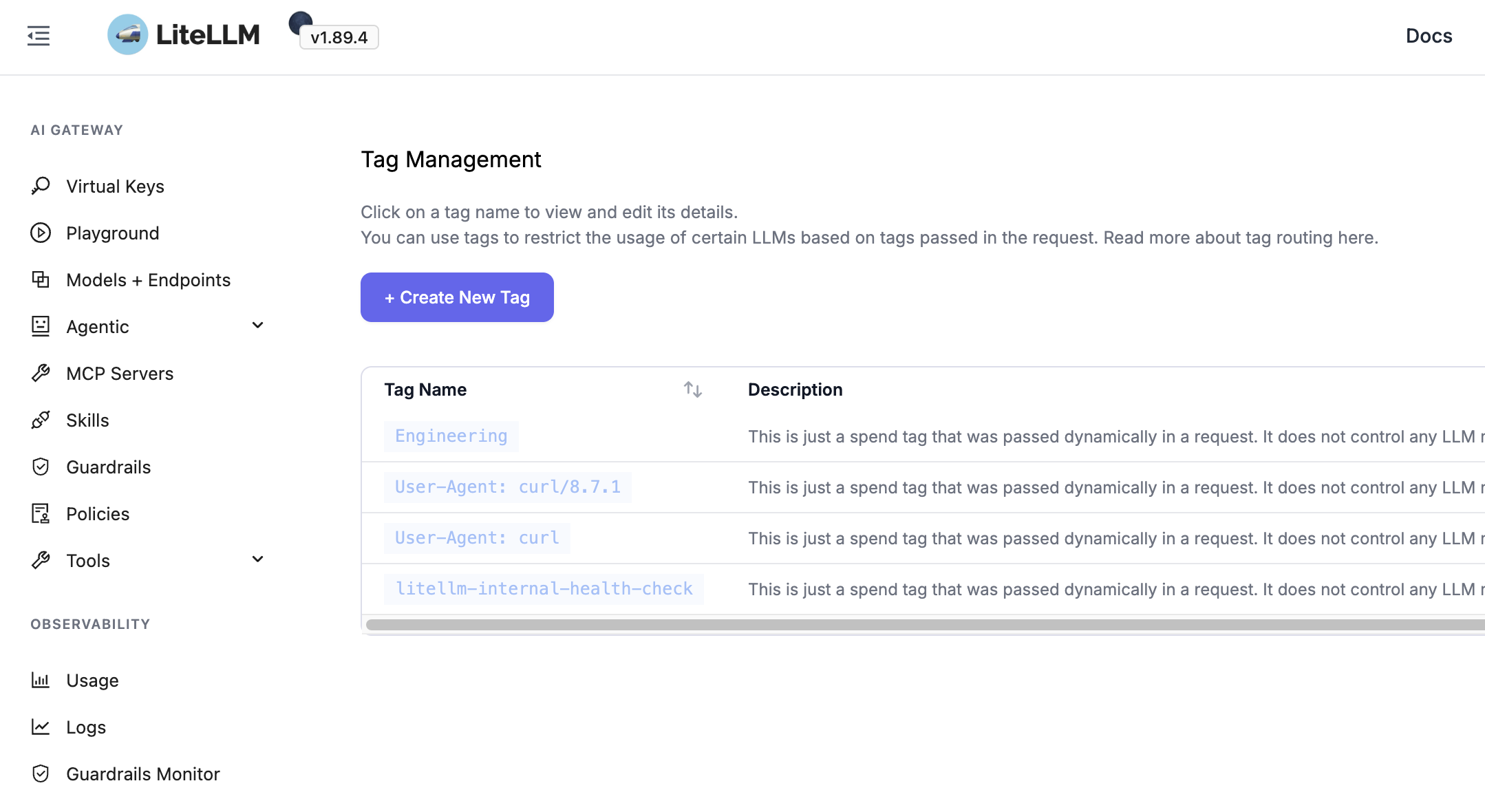Navigate to MCP Servers

(x=120, y=374)
